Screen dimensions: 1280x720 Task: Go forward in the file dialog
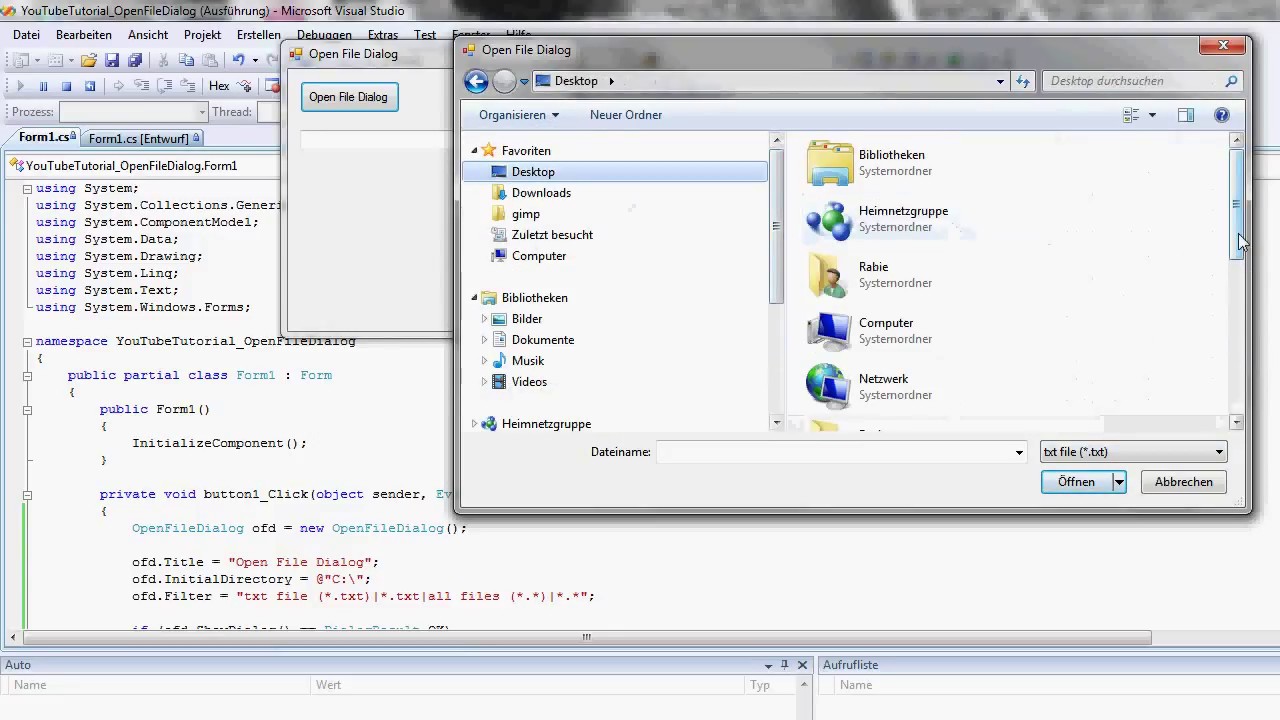pyautogui.click(x=504, y=81)
